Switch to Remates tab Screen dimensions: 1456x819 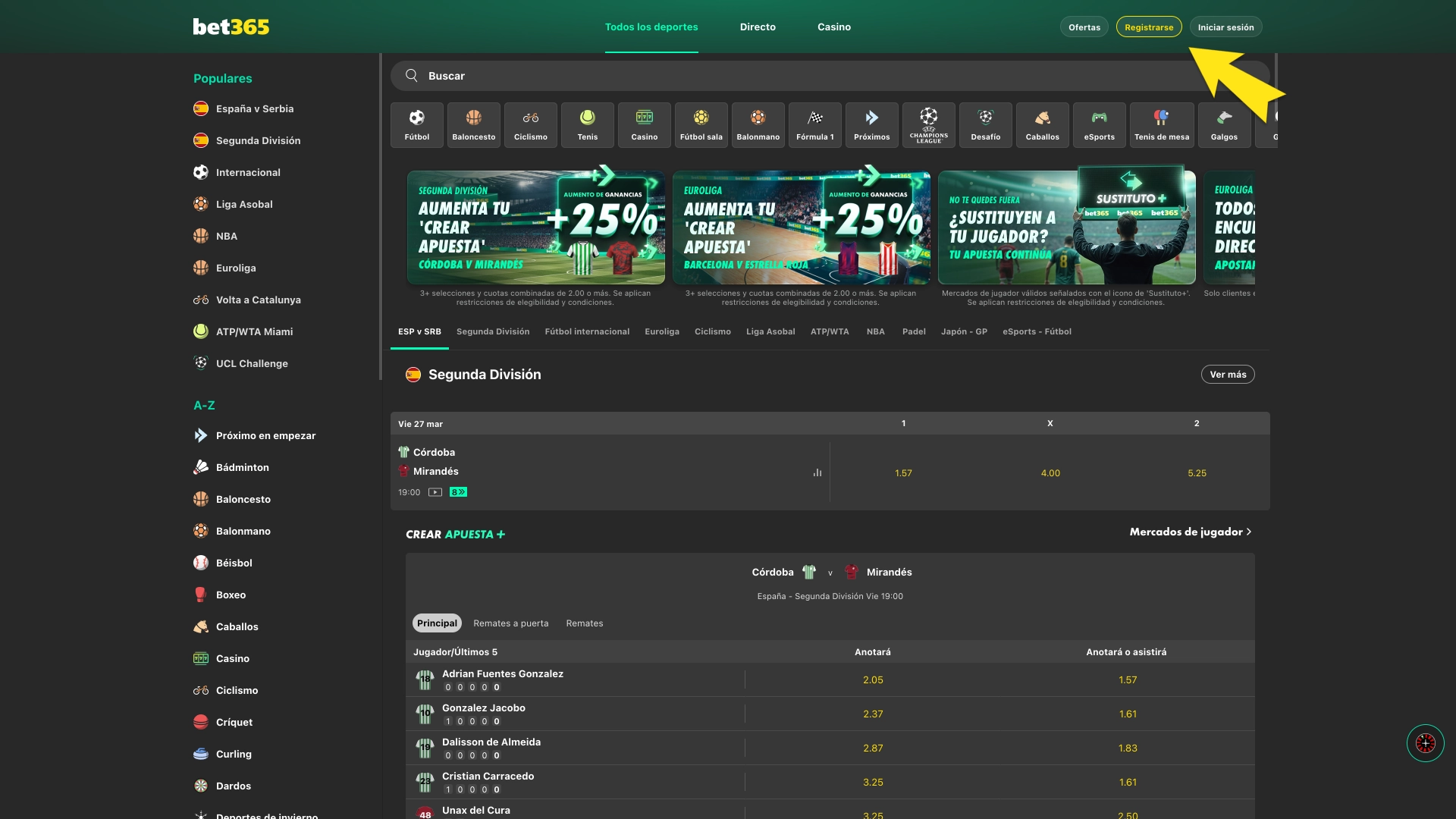coord(585,623)
